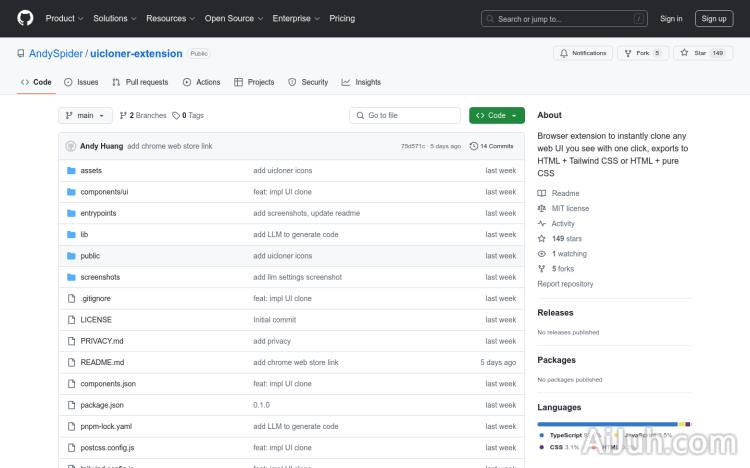Screen dimensions: 750x468
Task: Expand the Open Source menu
Action: (233, 18)
